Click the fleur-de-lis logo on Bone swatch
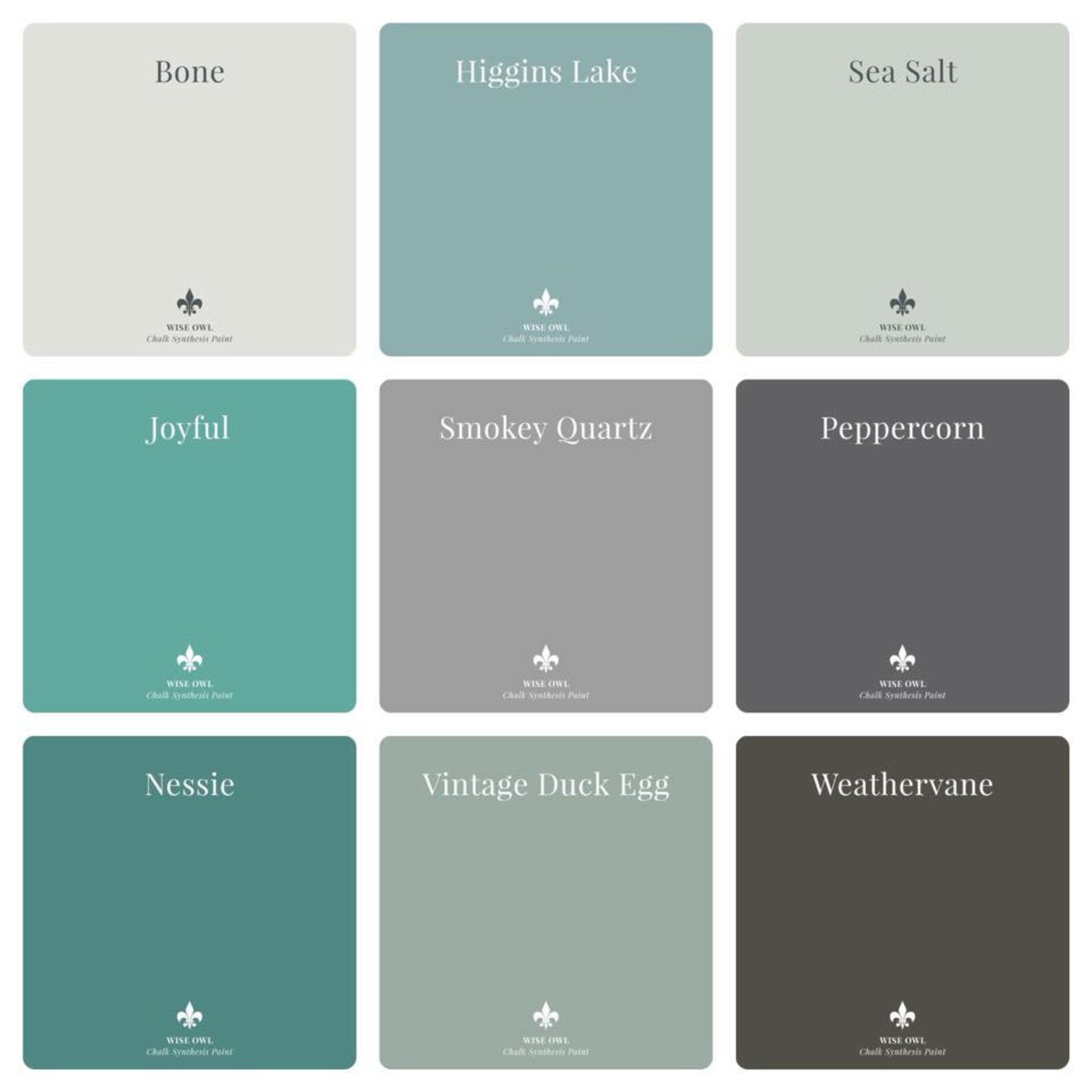The image size is (1092, 1092). pos(189,302)
